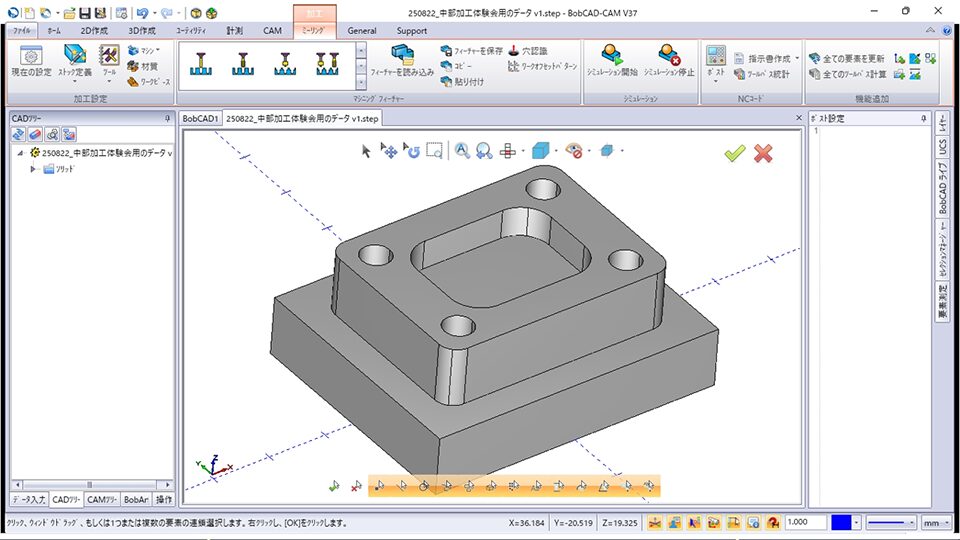Open the General ribbon tab
Viewport: 960px width, 540px height.
point(362,31)
